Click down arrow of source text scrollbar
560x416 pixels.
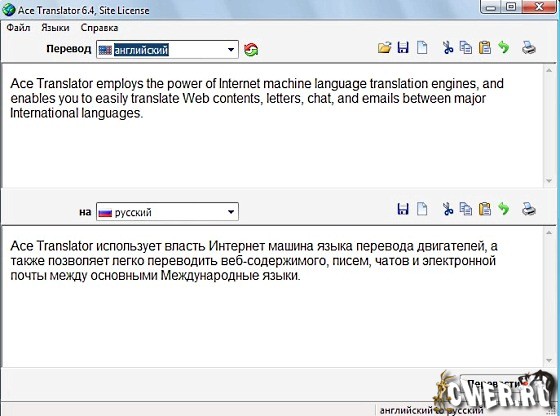click(549, 181)
